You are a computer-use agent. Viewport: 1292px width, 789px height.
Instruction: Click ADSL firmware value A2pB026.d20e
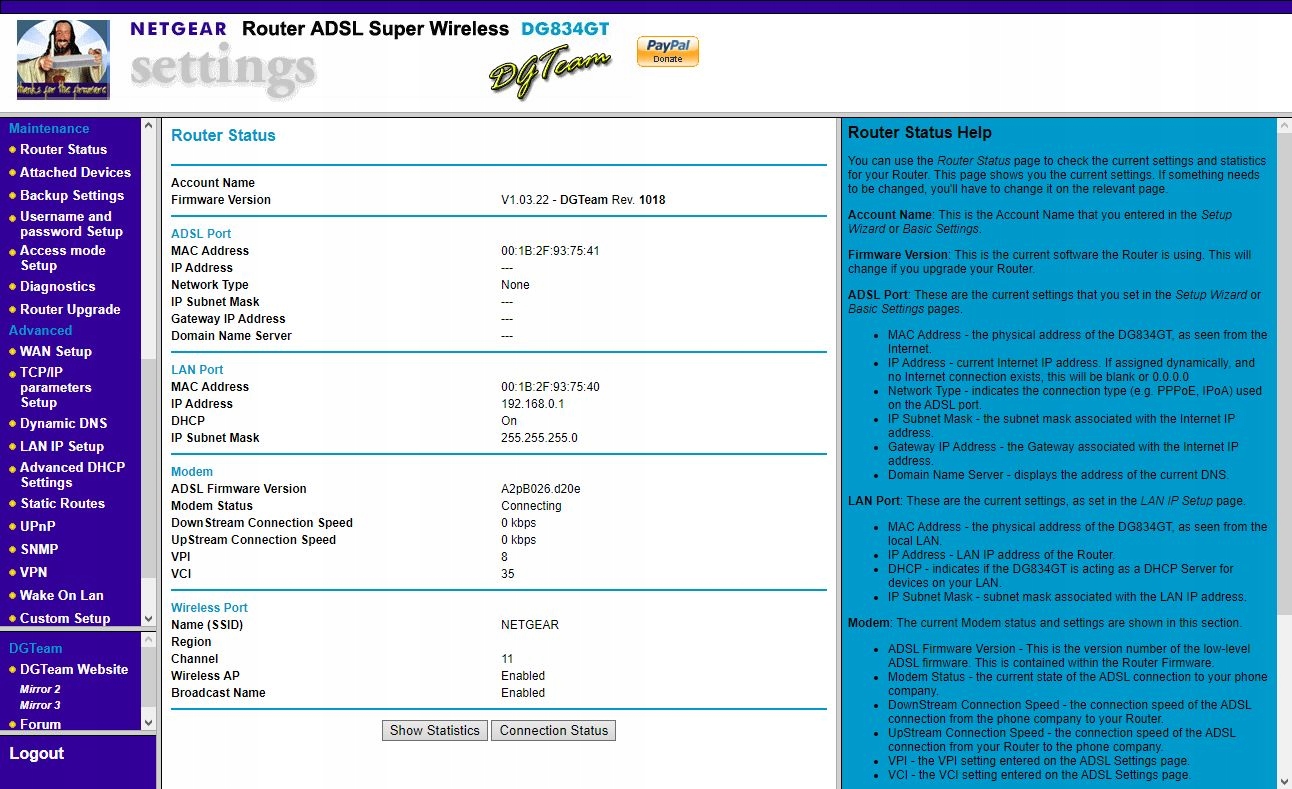(541, 489)
